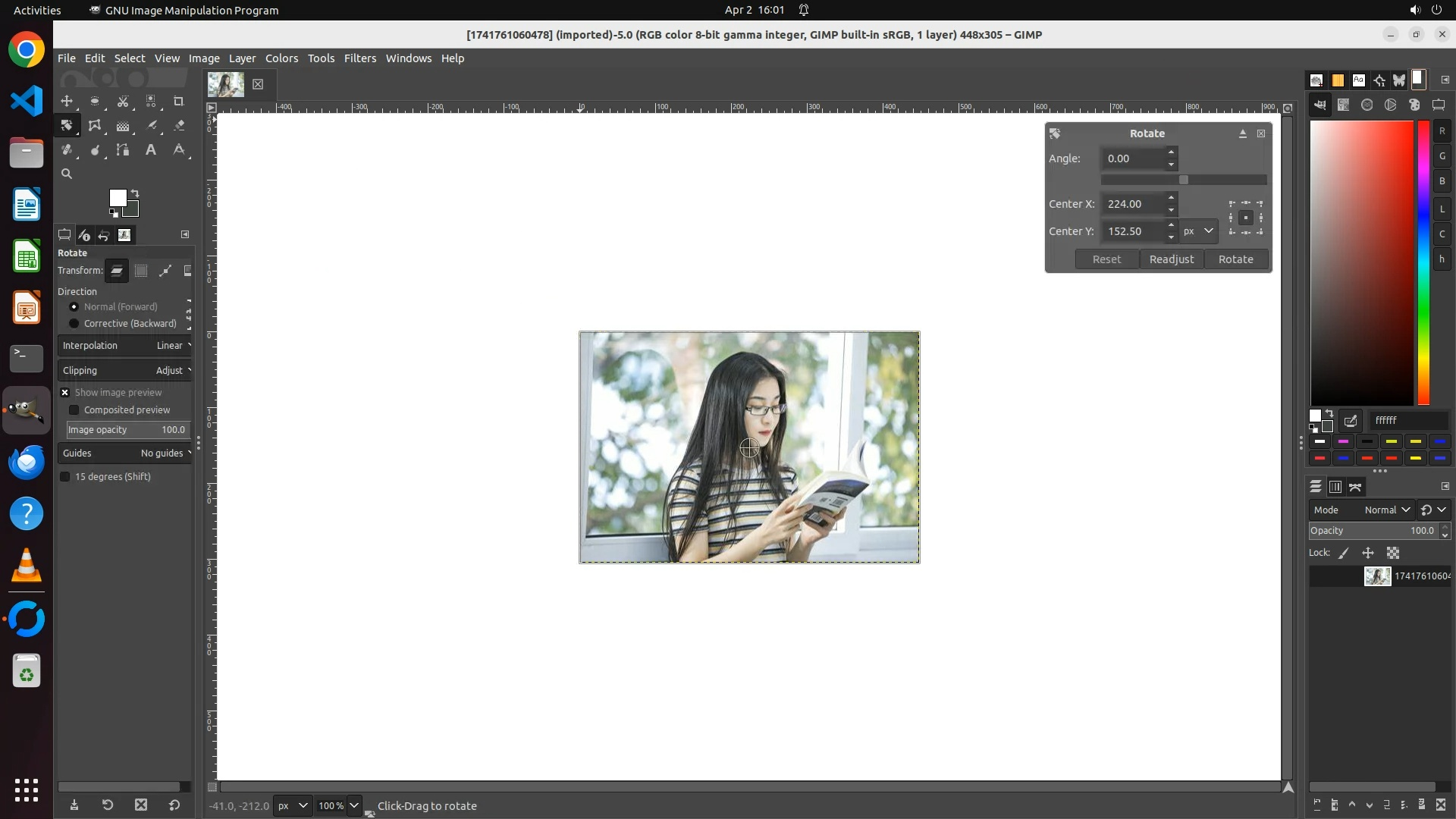Open the Filters menu

click(359, 58)
